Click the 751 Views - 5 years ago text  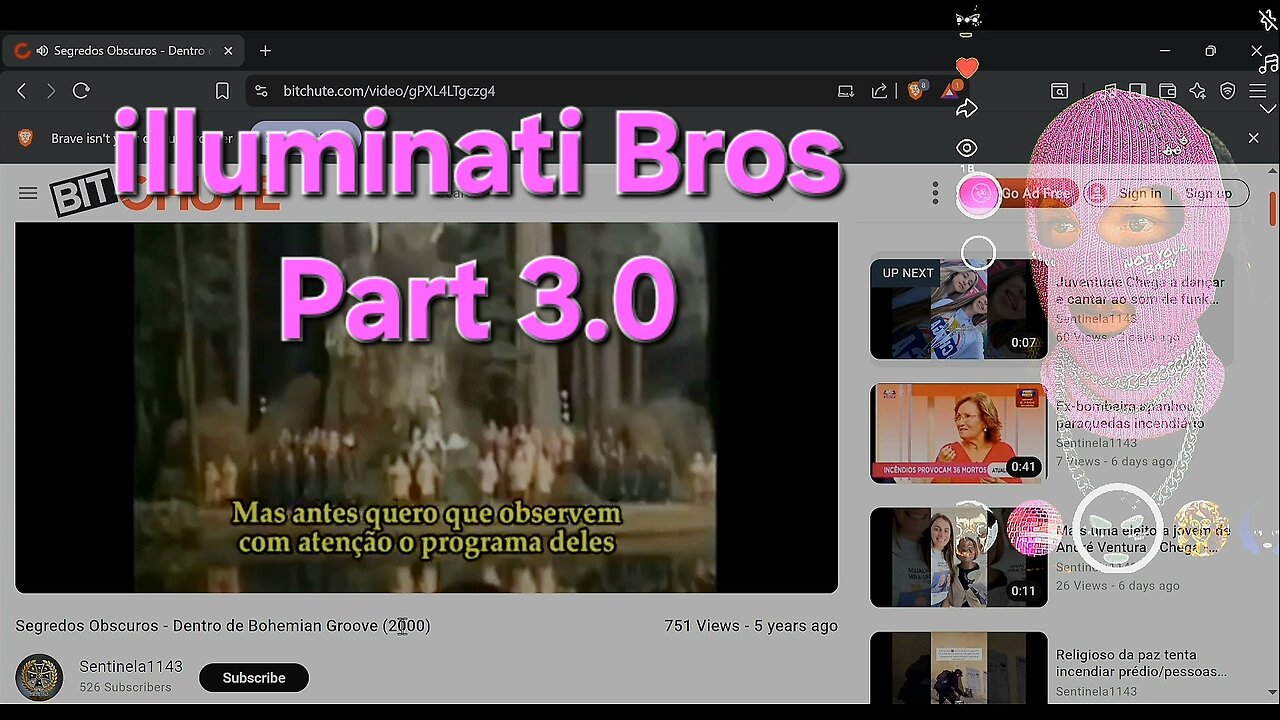pyautogui.click(x=751, y=626)
